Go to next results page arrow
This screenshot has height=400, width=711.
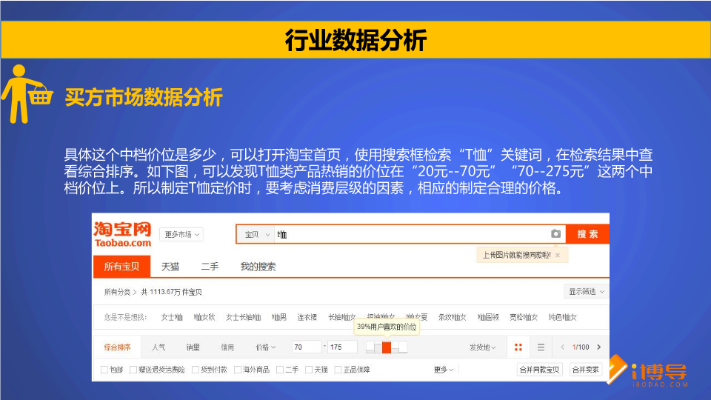(597, 347)
